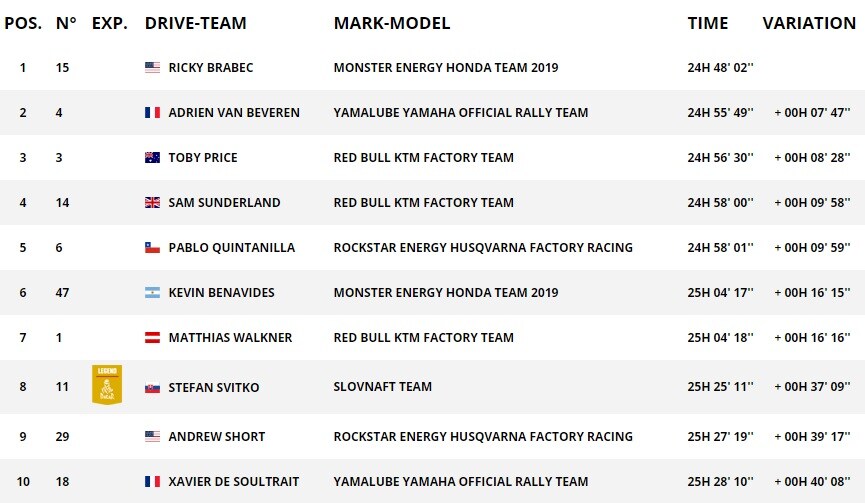The image size is (865, 503).
Task: Click the Chilean flag beside Pablo Quintanilla
Action: pyautogui.click(x=152, y=248)
